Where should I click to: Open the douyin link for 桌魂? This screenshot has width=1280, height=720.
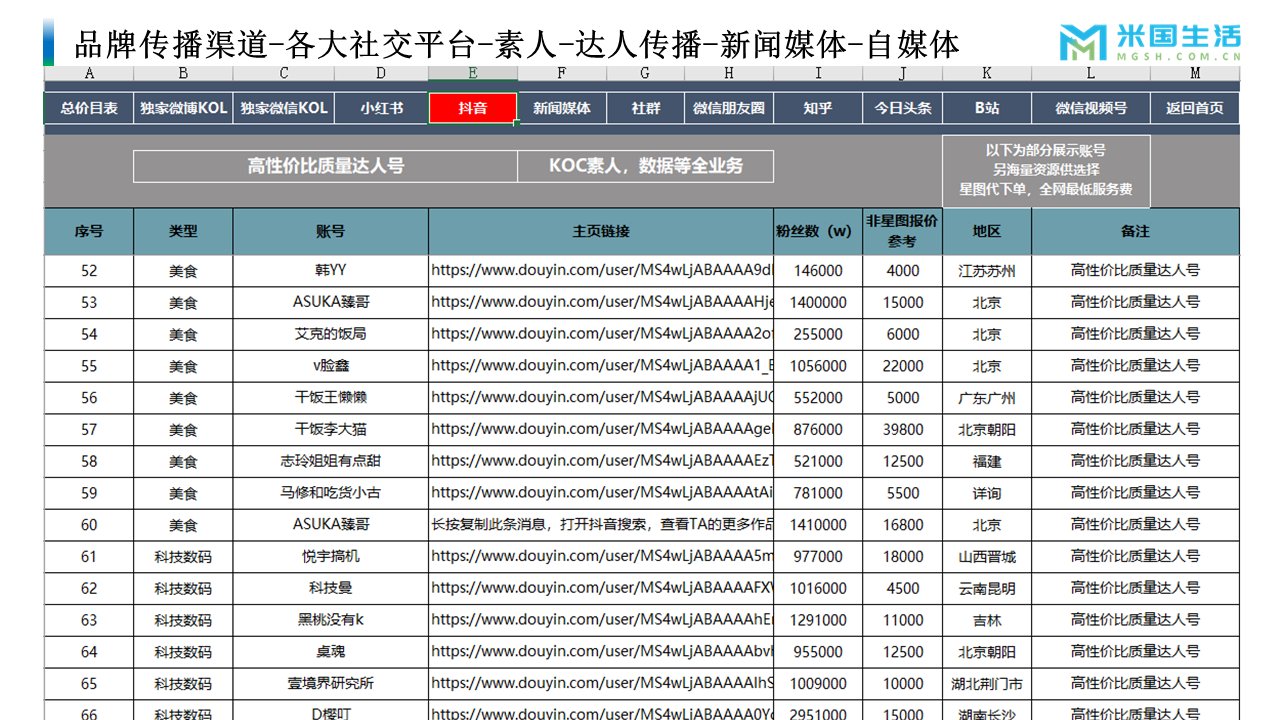pos(601,652)
